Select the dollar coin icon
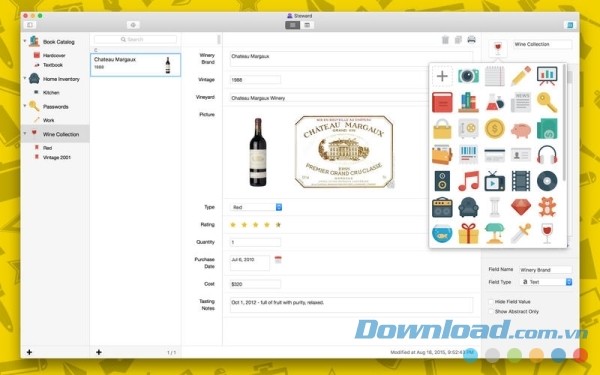This screenshot has height=375, width=600. click(495, 129)
